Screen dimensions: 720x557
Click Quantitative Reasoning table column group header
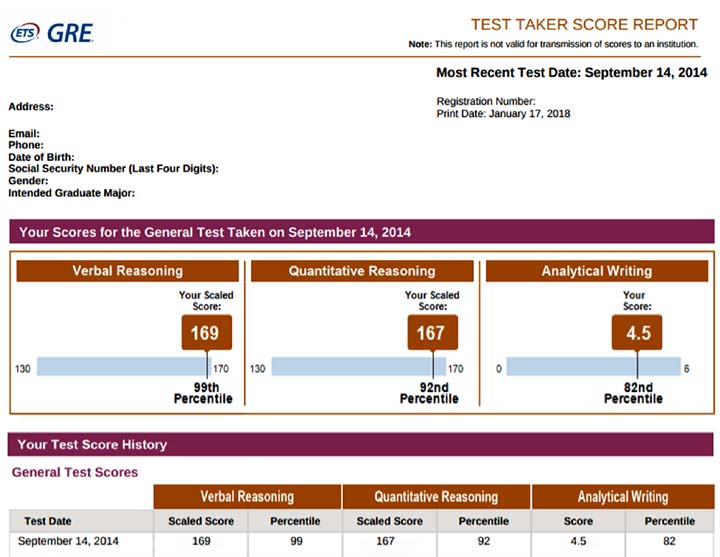click(x=436, y=496)
